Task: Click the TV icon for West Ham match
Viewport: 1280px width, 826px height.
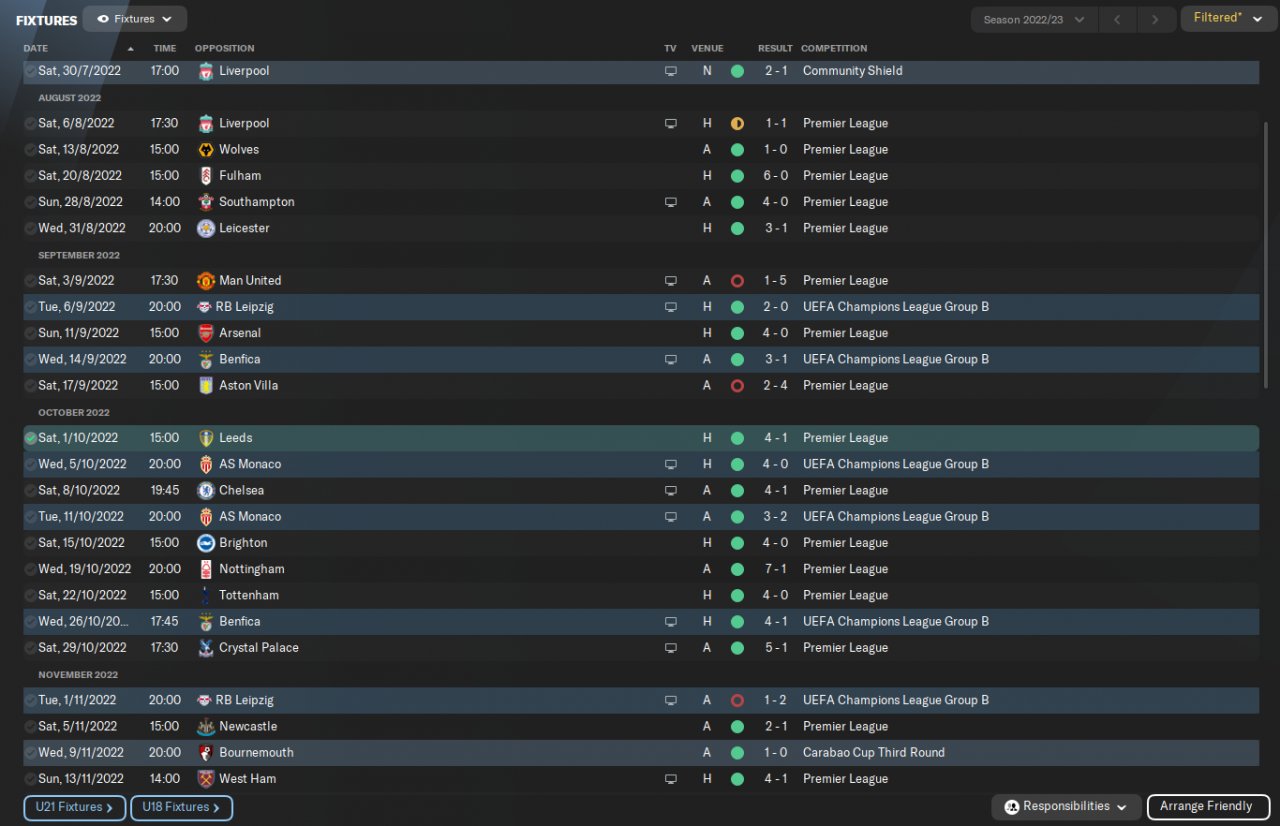Action: [x=671, y=779]
